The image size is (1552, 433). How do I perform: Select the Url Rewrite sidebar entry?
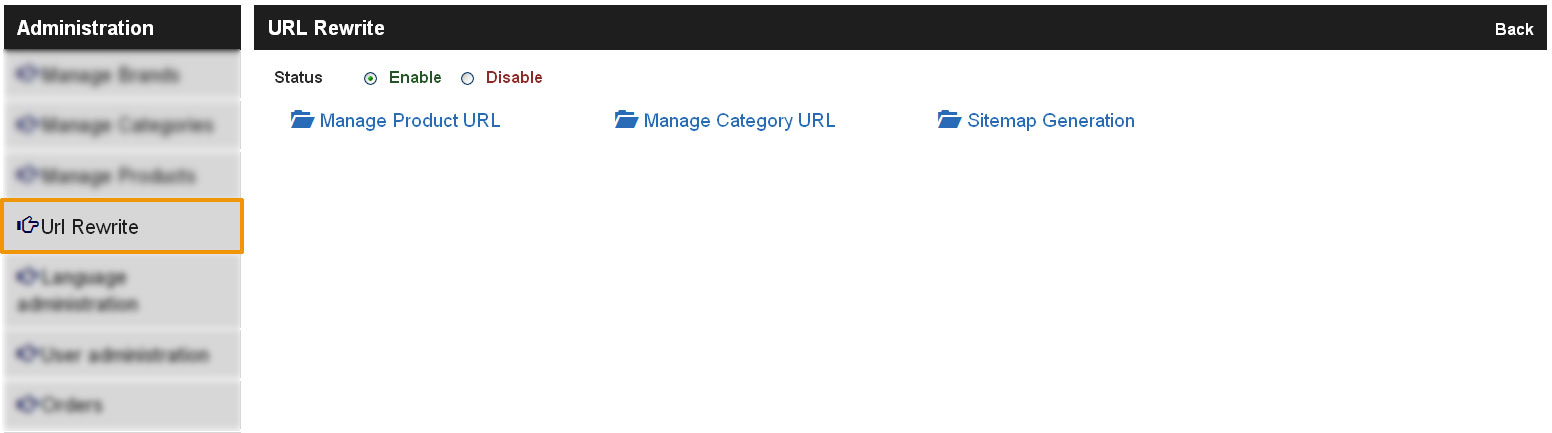click(x=122, y=226)
